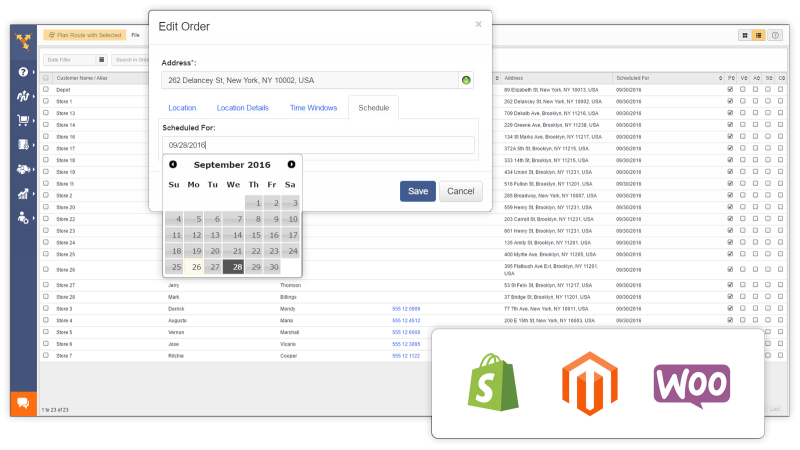Select the Schedule tab
The height and width of the screenshot is (450, 800).
[373, 108]
